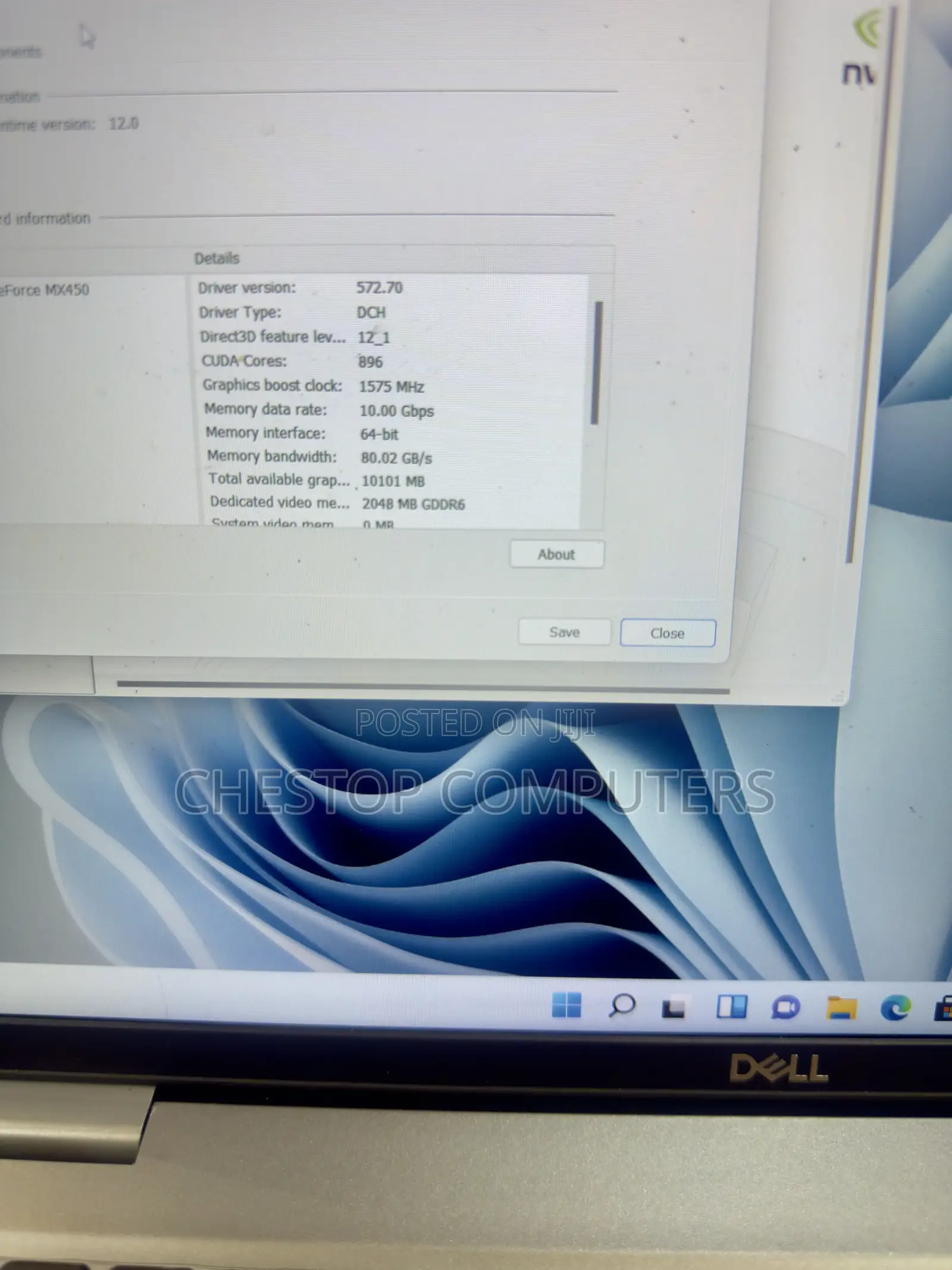Open the Windows Start menu
The width and height of the screenshot is (952, 1270).
pyautogui.click(x=566, y=1005)
